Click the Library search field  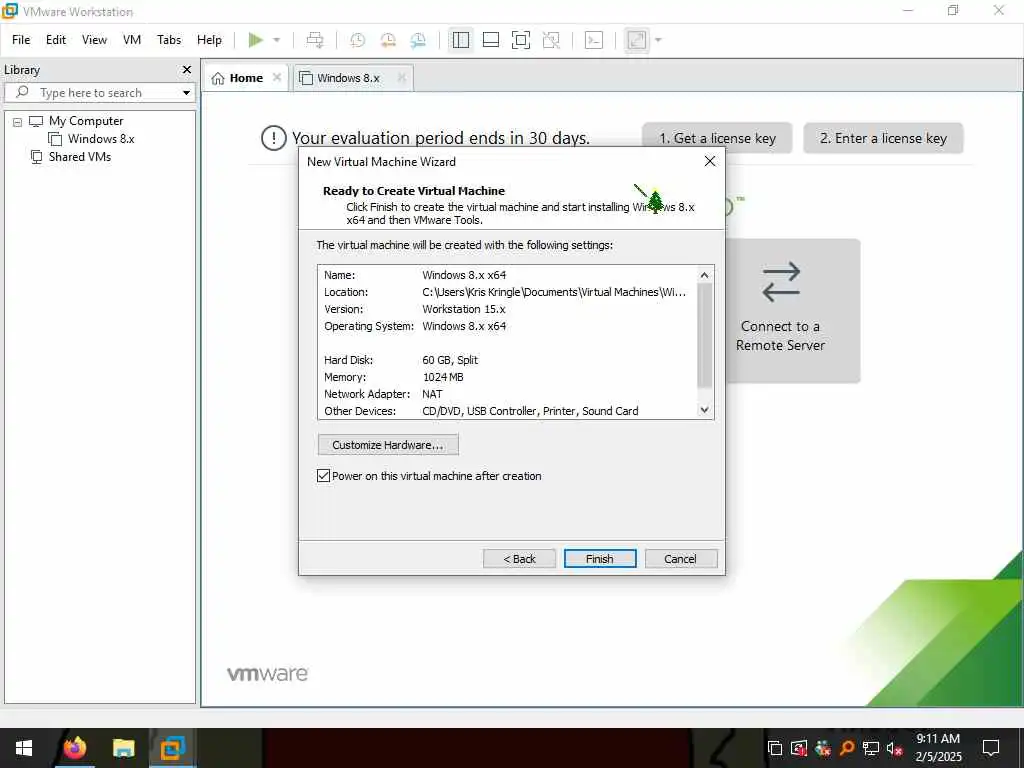pyautogui.click(x=98, y=93)
